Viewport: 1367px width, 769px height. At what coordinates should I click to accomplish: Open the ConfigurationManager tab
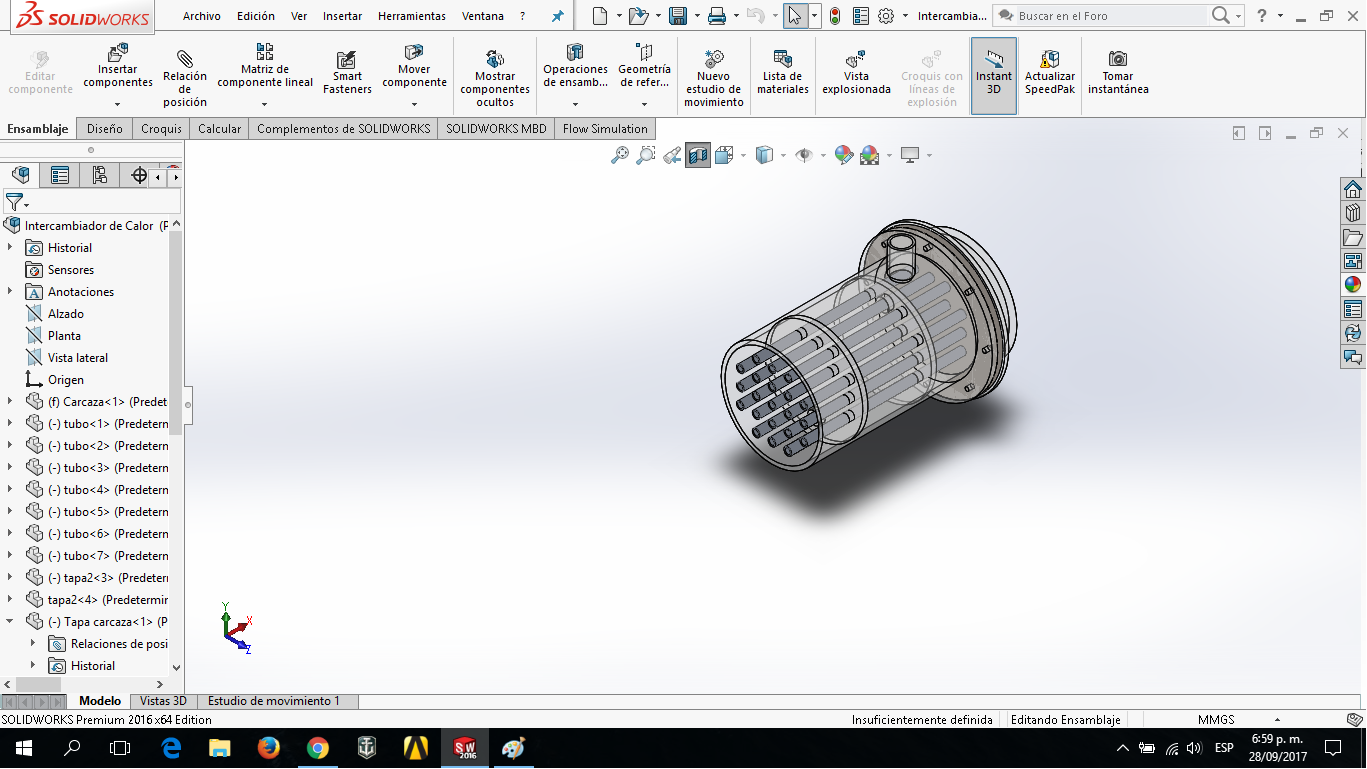(x=100, y=176)
